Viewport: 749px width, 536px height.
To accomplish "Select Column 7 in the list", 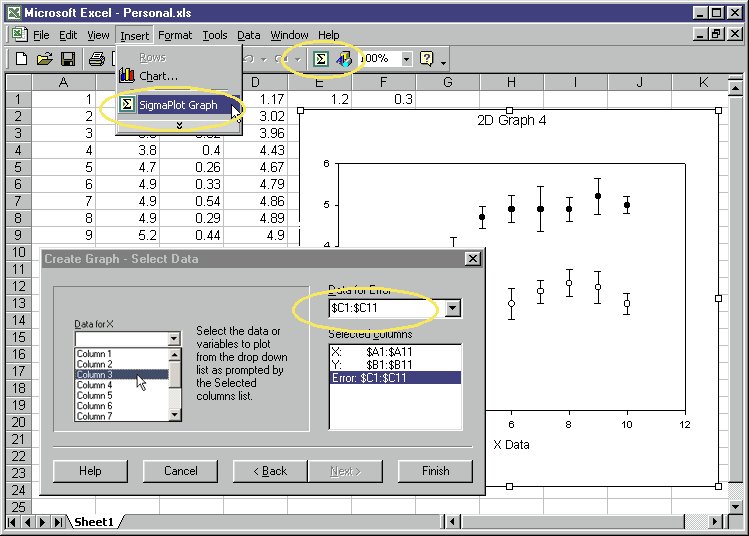I will pos(121,416).
